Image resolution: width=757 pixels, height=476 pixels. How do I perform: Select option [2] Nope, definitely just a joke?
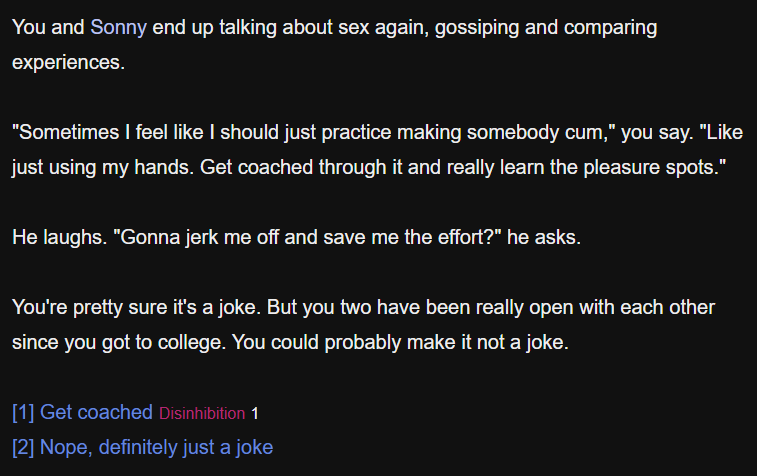coord(142,447)
